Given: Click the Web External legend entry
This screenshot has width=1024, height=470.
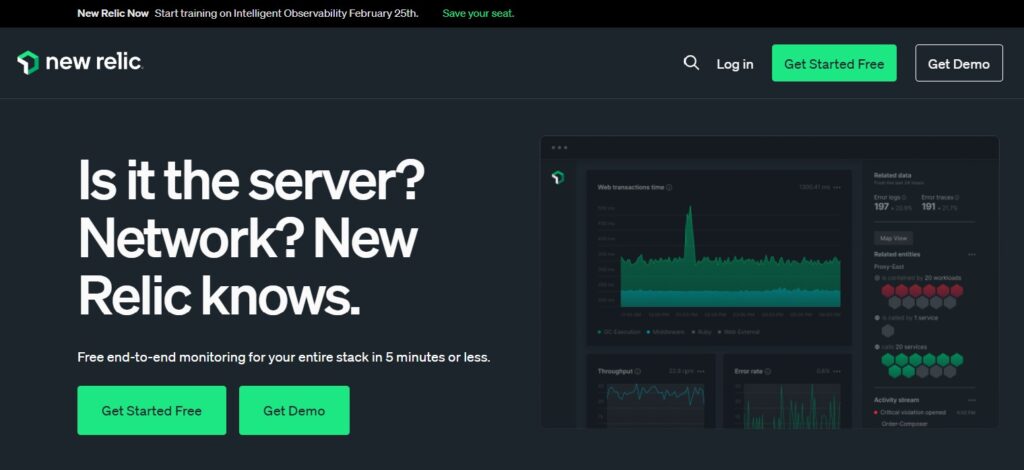Looking at the screenshot, I should [x=739, y=332].
